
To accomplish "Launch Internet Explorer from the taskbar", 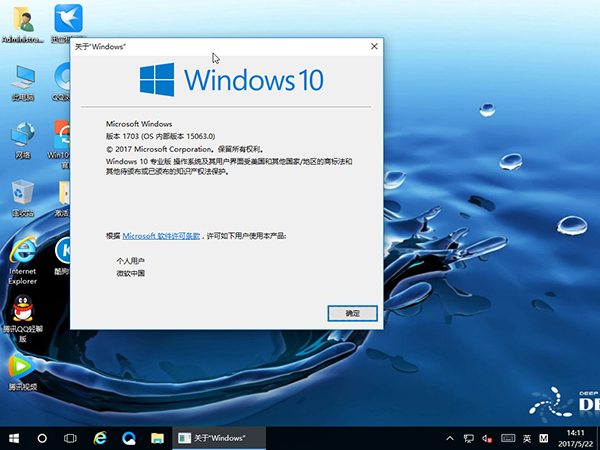I will point(100,438).
